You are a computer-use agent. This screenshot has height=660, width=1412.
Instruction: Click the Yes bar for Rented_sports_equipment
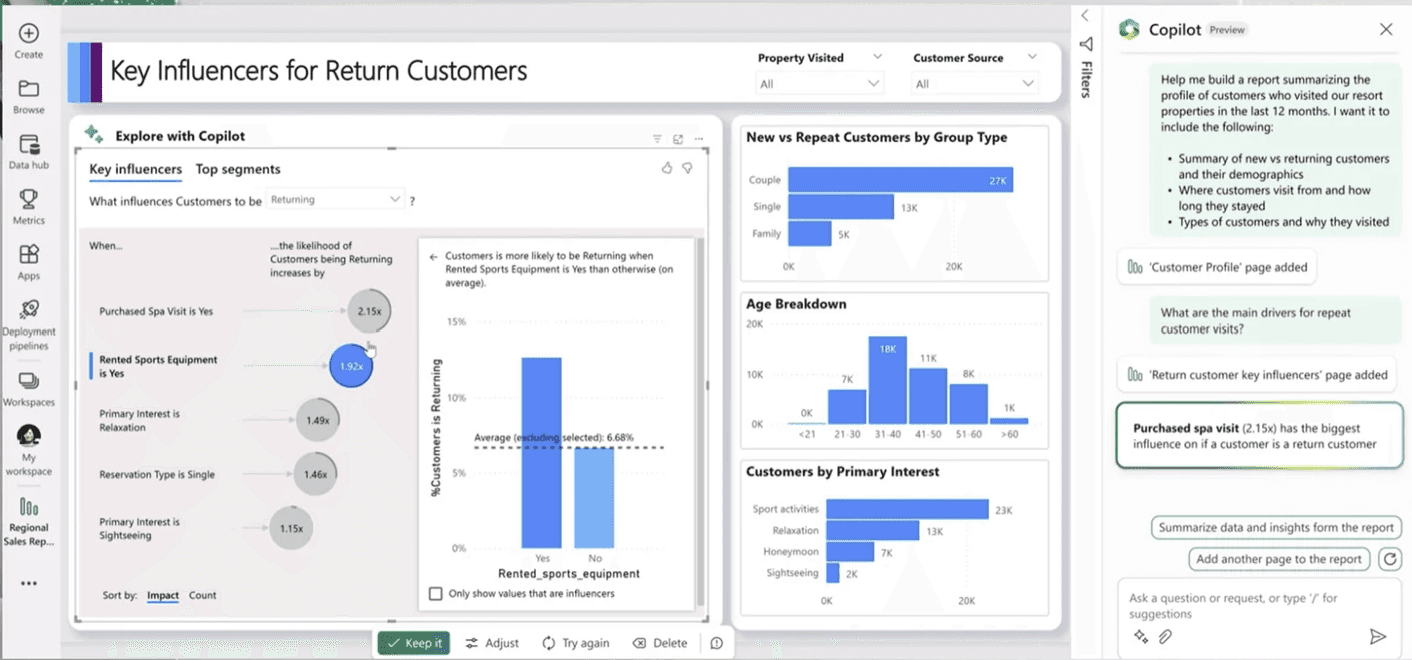coord(542,452)
